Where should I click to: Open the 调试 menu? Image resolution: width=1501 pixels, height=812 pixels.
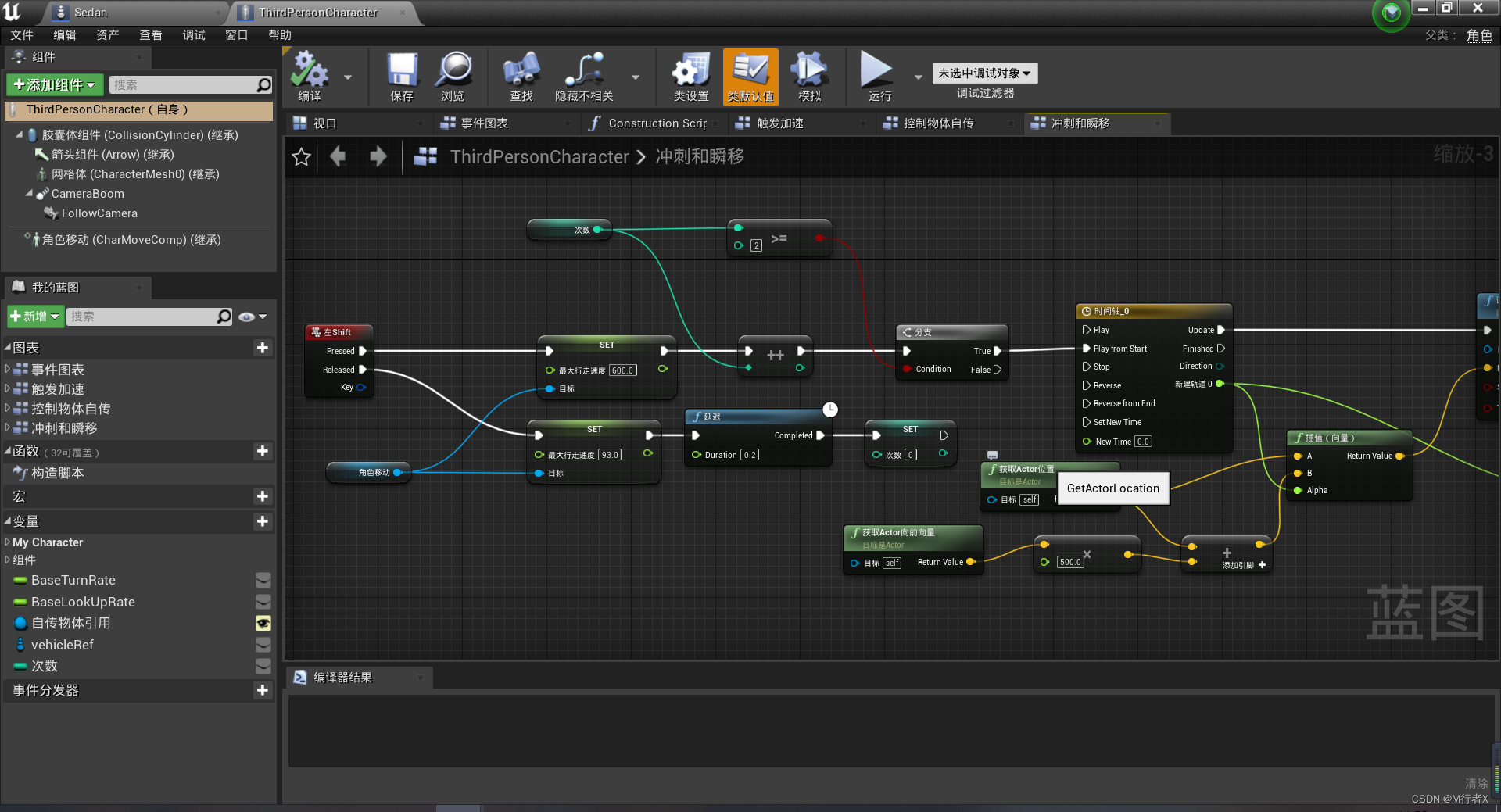[x=194, y=35]
